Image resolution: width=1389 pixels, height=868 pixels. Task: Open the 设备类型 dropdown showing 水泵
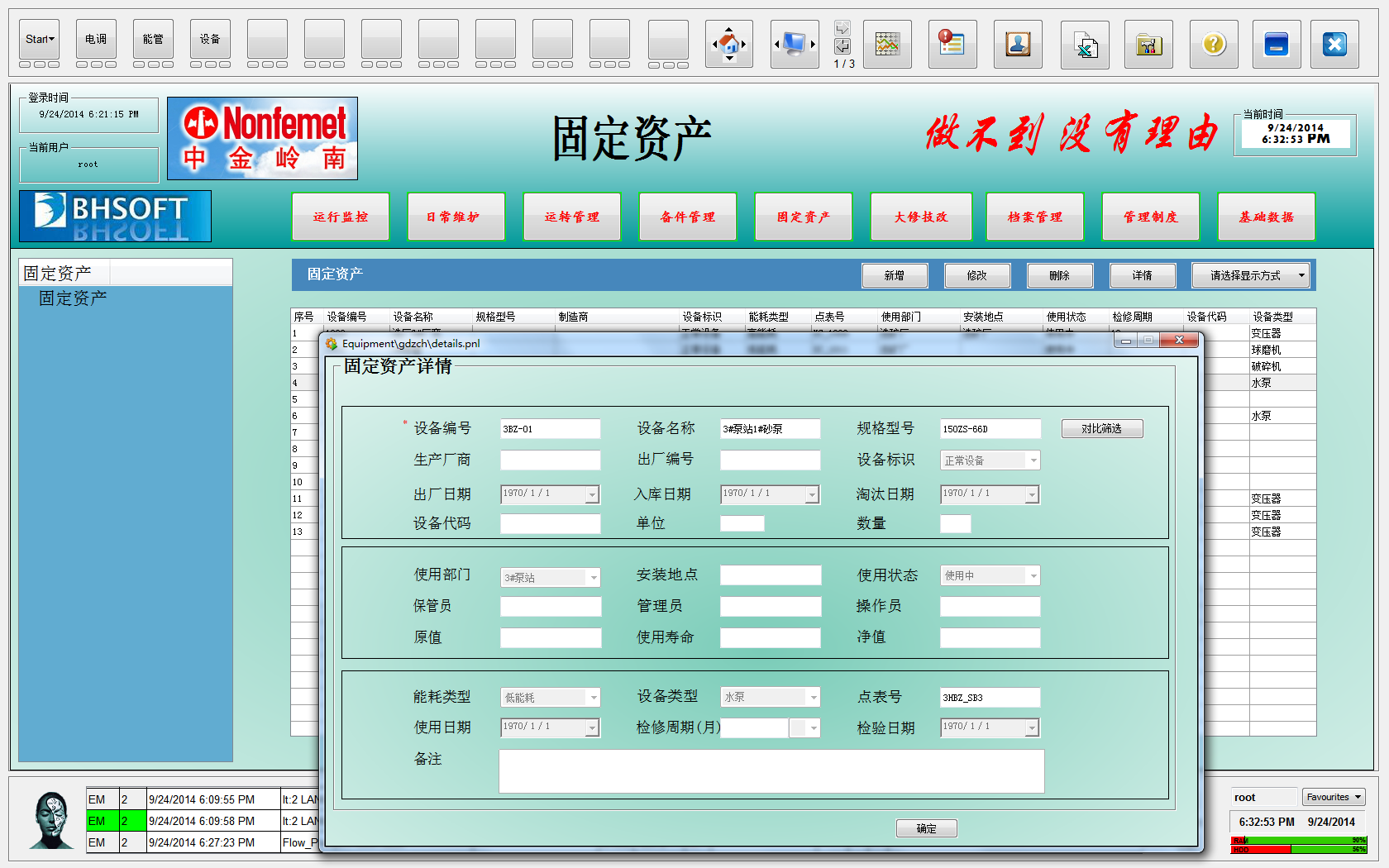[771, 697]
